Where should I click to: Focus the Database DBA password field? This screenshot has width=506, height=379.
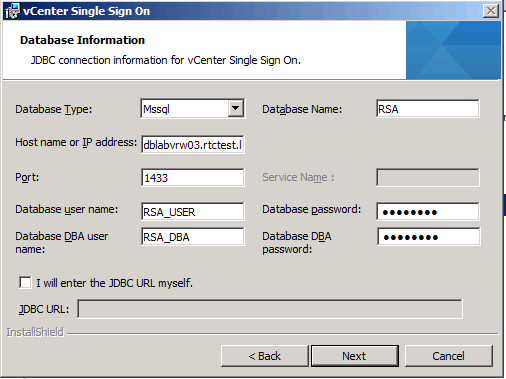pos(429,237)
